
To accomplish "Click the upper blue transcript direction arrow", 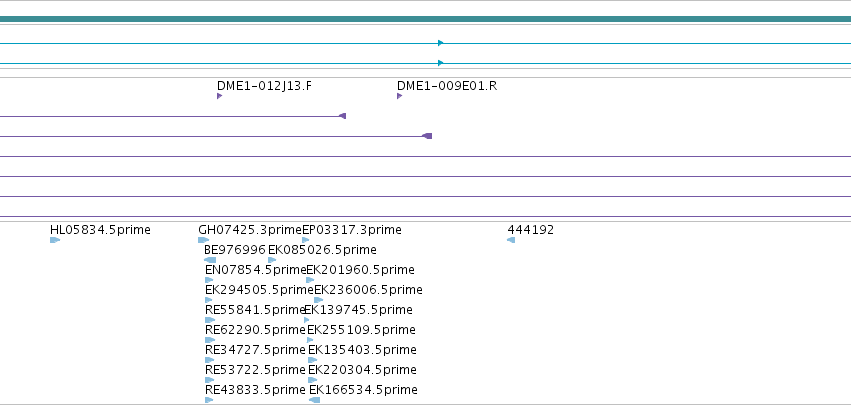I will tap(441, 43).
